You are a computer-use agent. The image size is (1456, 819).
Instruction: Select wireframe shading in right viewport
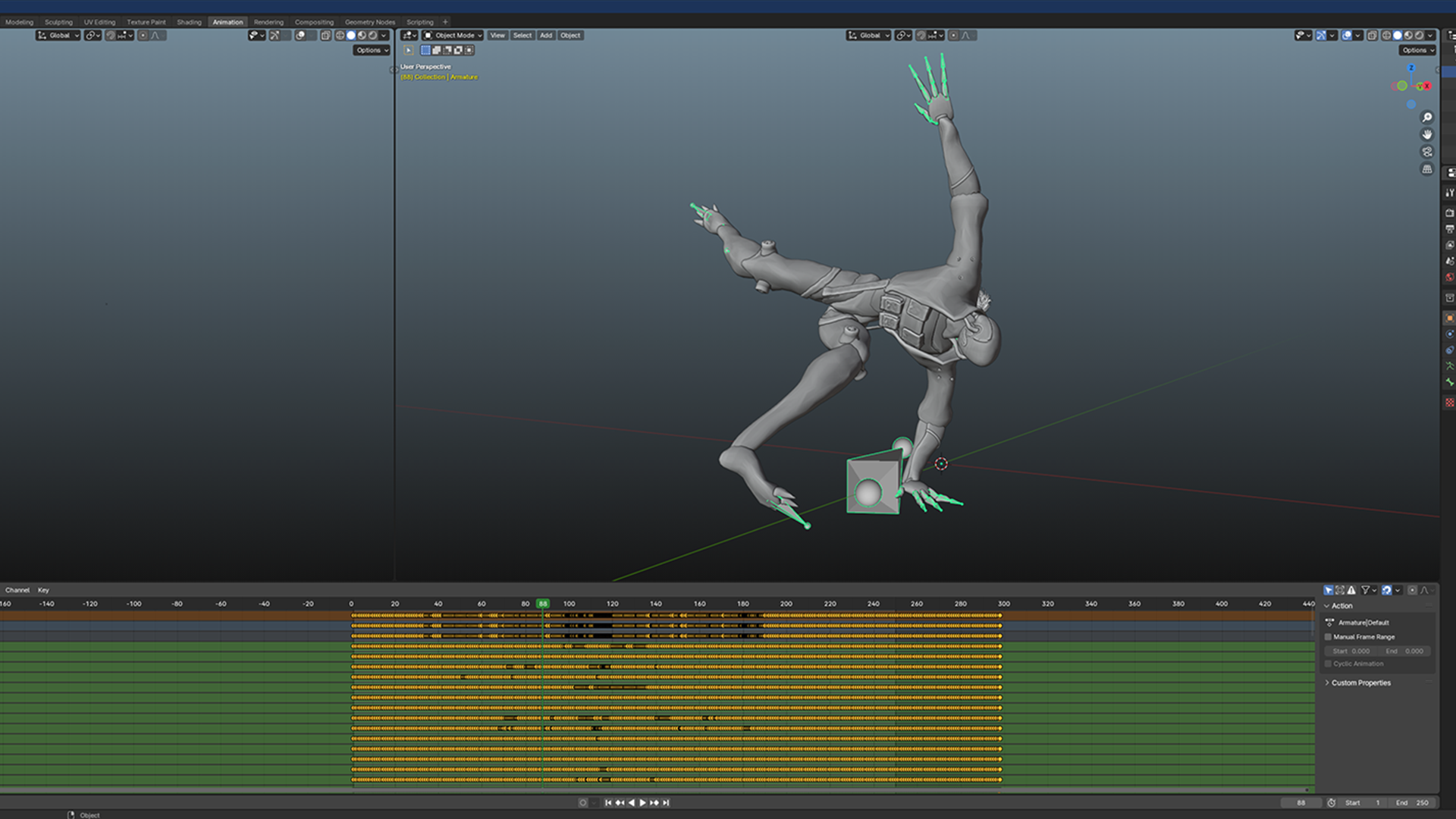pos(1386,35)
